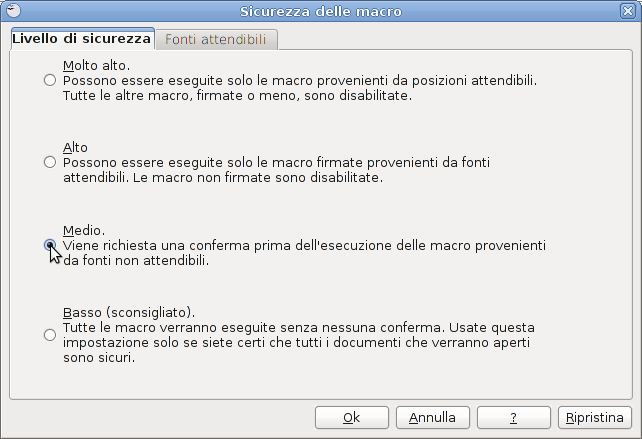Click the 'Tutte le altre macro, firmate' description line

(237, 95)
